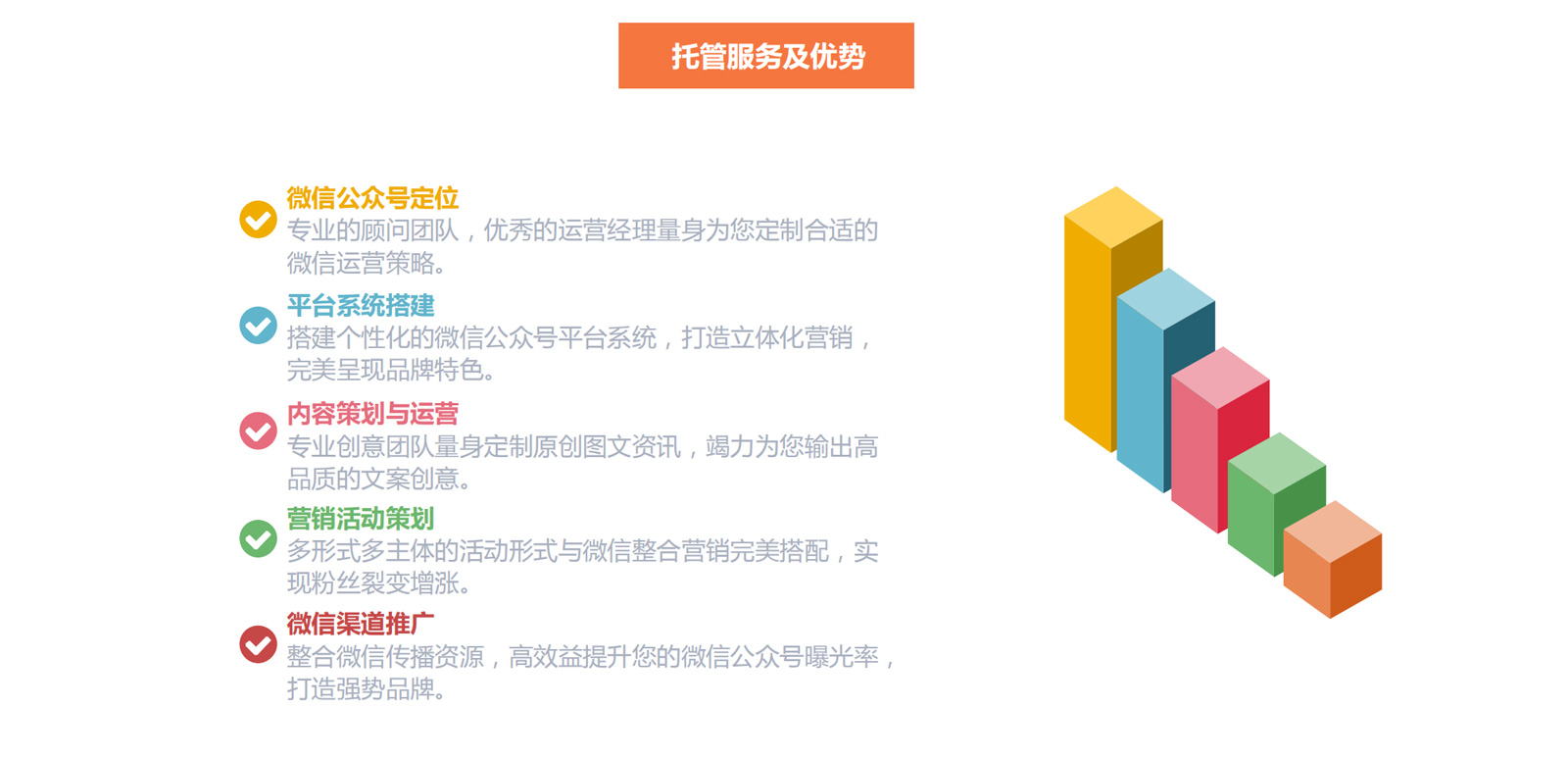This screenshot has height=759, width=1568.
Task: Click the small orange cube in the chart
Action: coord(1332,560)
